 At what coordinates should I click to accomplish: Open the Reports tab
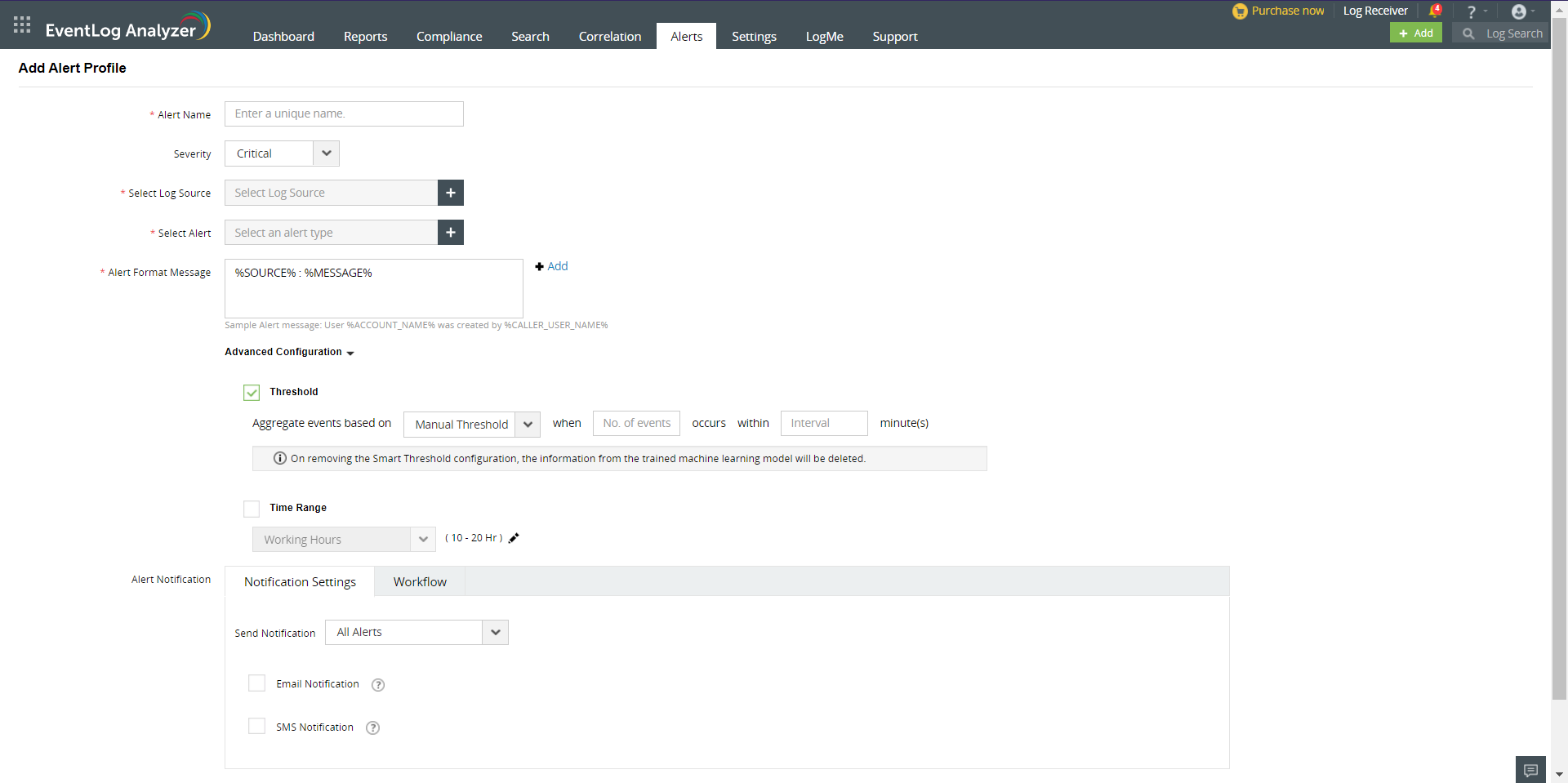click(x=365, y=37)
